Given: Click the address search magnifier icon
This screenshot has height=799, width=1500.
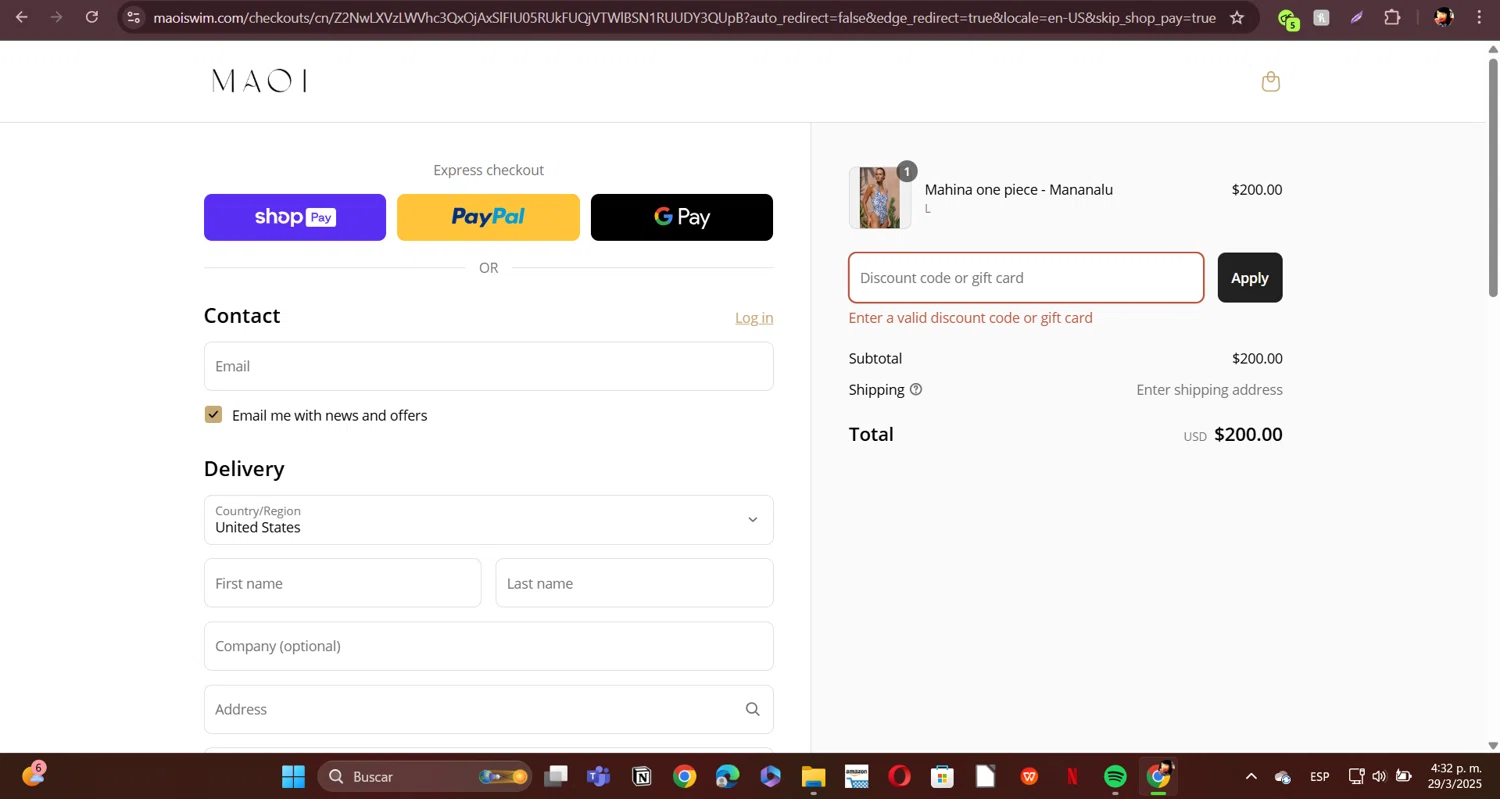Looking at the screenshot, I should click(x=753, y=709).
